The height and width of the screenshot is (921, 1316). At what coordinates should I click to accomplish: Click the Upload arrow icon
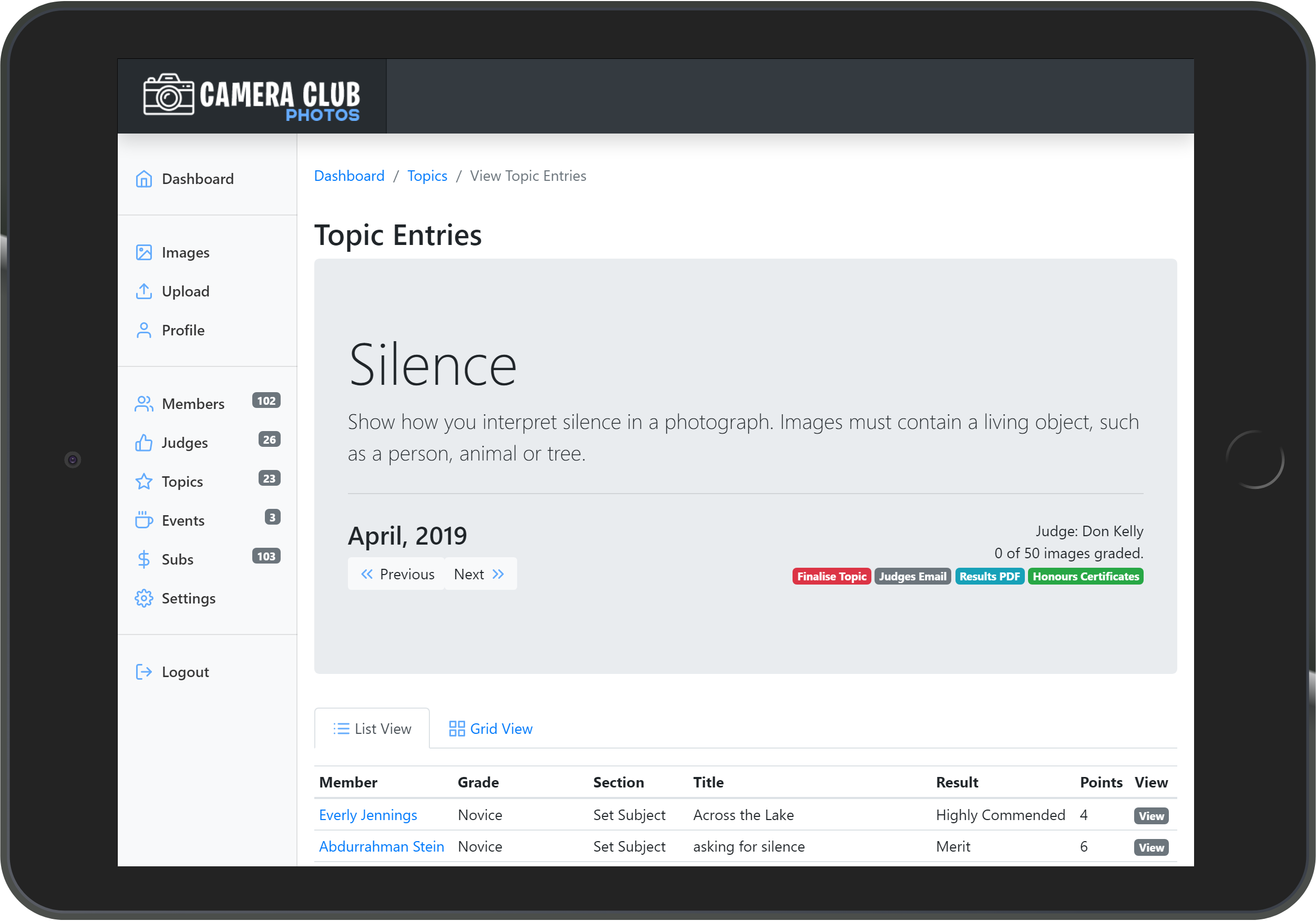143,291
